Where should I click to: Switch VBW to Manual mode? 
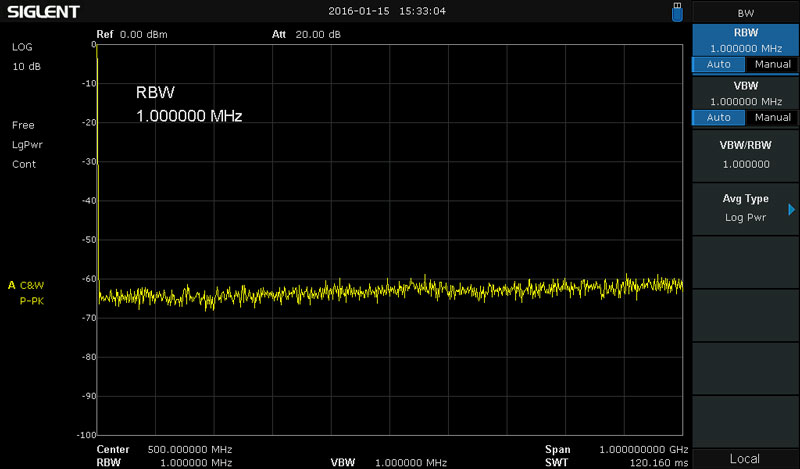(x=772, y=117)
